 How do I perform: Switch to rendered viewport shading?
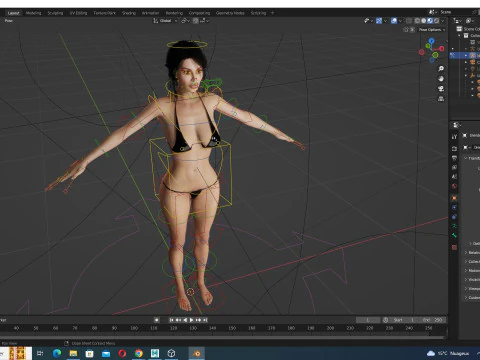tap(436, 21)
